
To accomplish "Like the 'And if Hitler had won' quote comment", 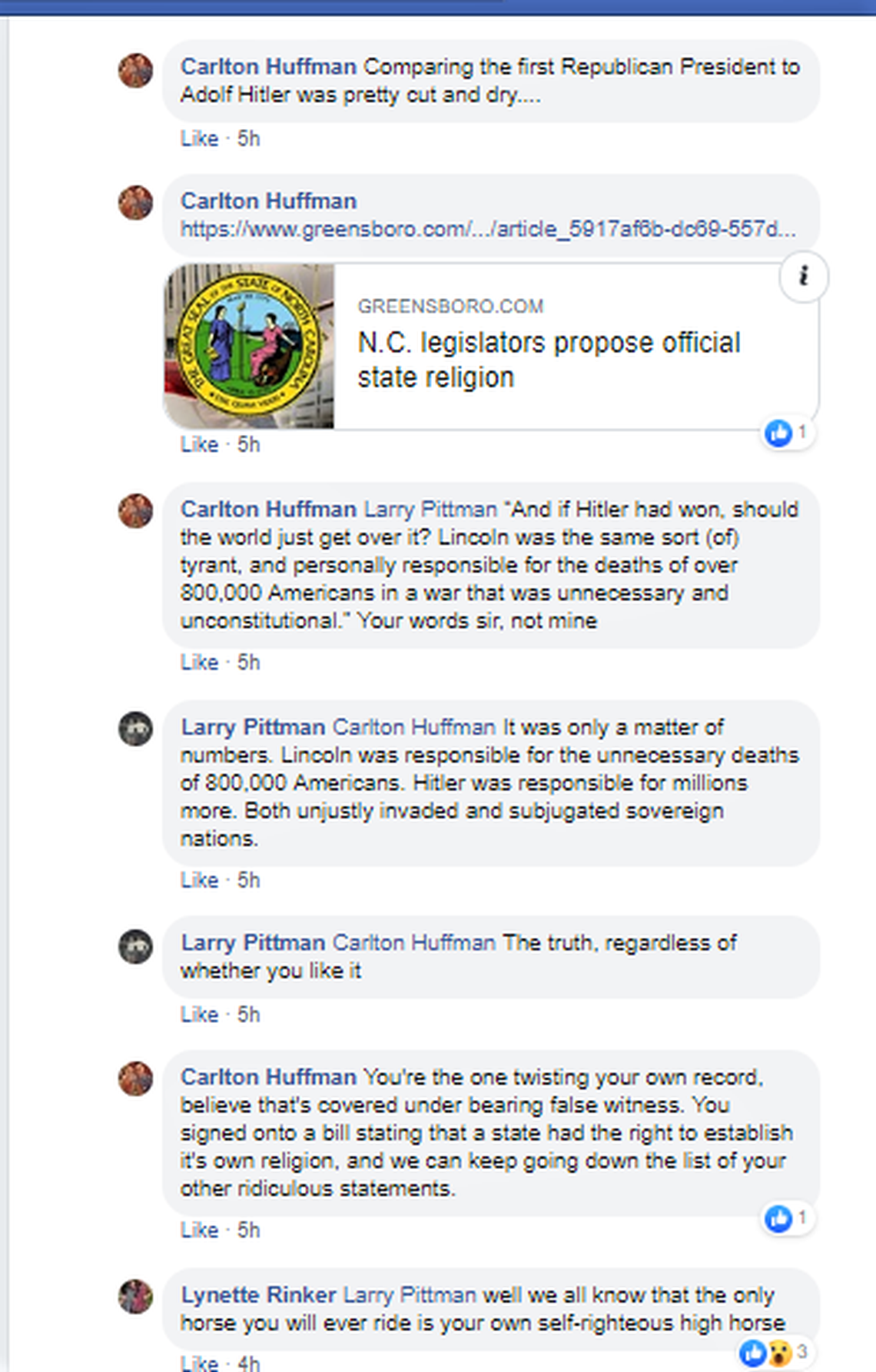I will tap(199, 662).
